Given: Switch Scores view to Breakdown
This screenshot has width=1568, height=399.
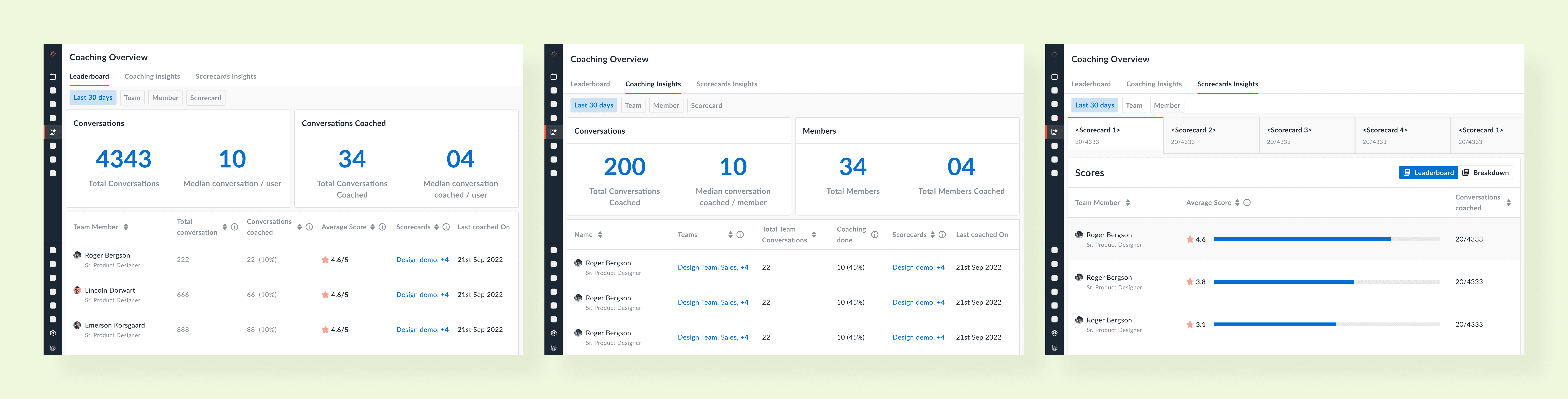Looking at the screenshot, I should coord(1485,173).
